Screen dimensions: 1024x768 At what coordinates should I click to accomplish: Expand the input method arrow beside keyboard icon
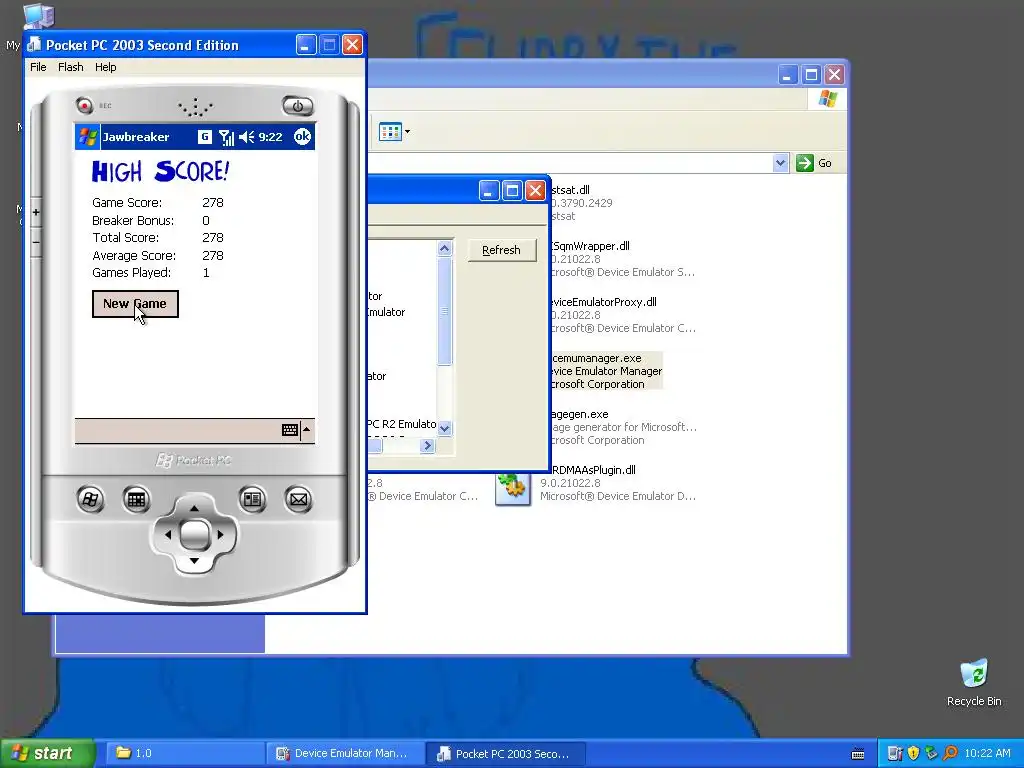307,430
